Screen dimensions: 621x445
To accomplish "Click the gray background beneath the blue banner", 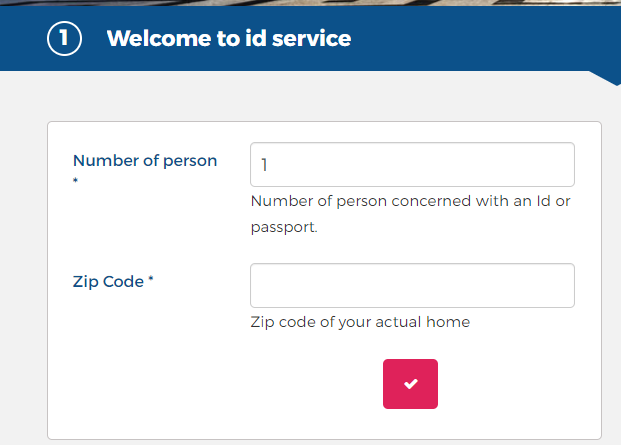I will tap(310, 97).
